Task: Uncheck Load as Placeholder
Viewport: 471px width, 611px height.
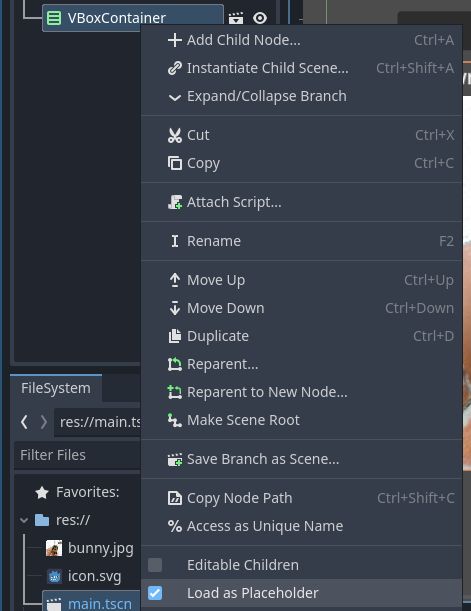Action: (x=155, y=593)
